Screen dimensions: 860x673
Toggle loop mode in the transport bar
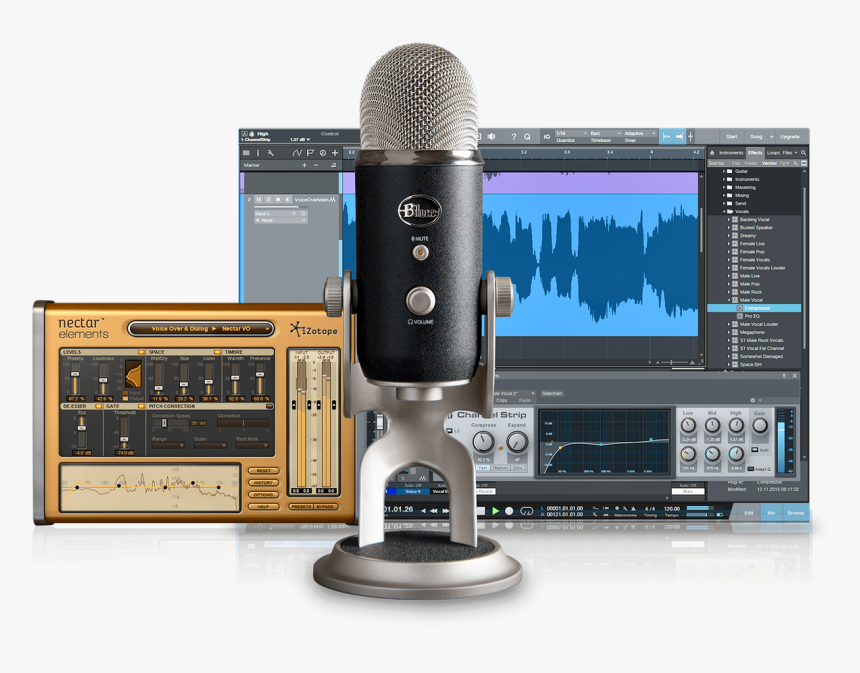(x=526, y=511)
